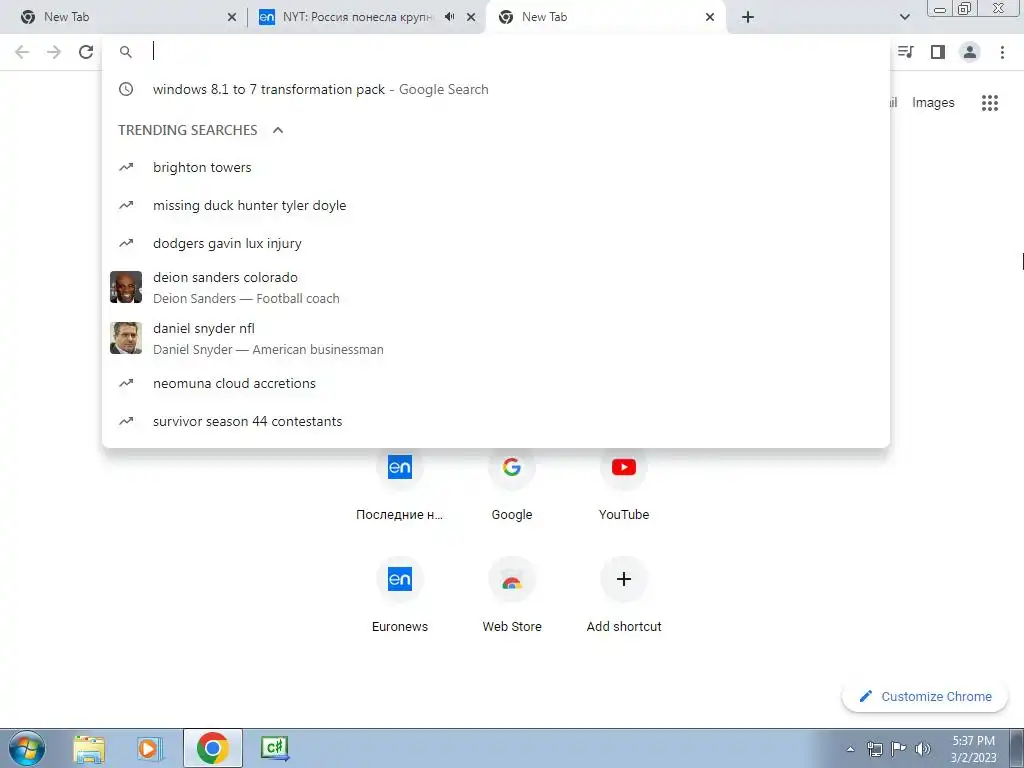Open the Windows Start orb
Screen dimensions: 1024x768
pos(27,748)
